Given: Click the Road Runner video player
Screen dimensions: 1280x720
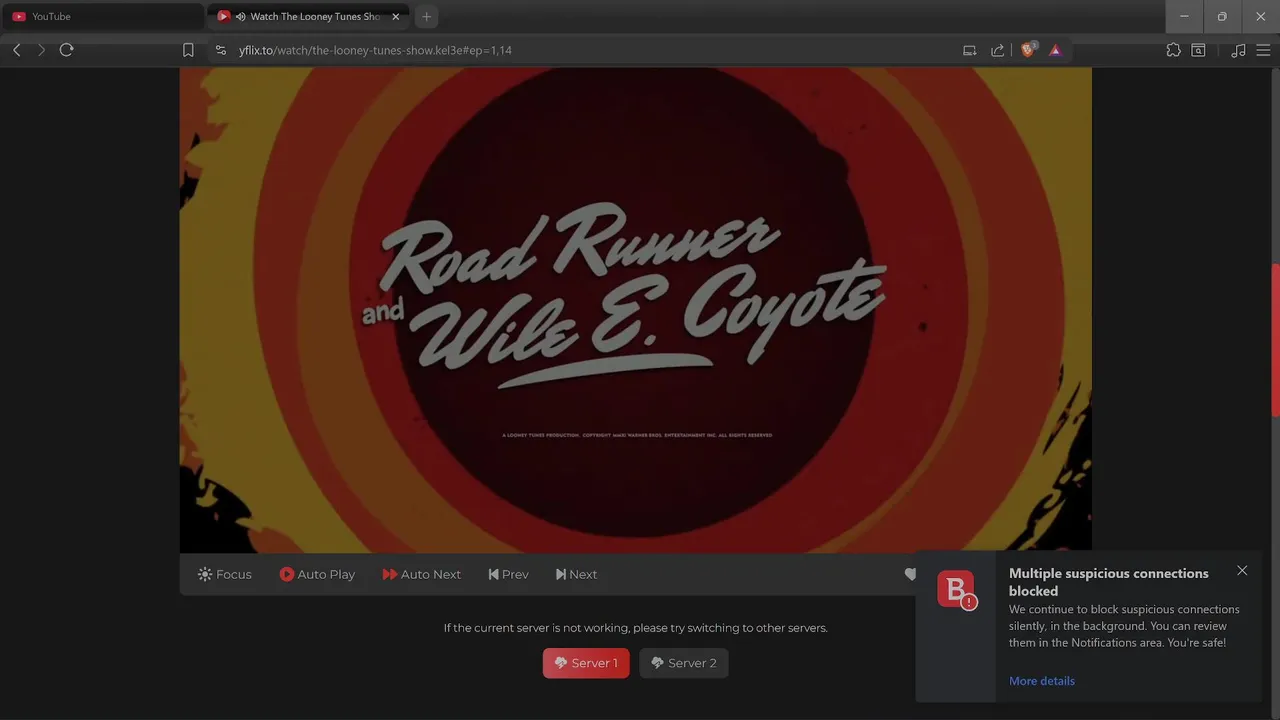Looking at the screenshot, I should [635, 310].
